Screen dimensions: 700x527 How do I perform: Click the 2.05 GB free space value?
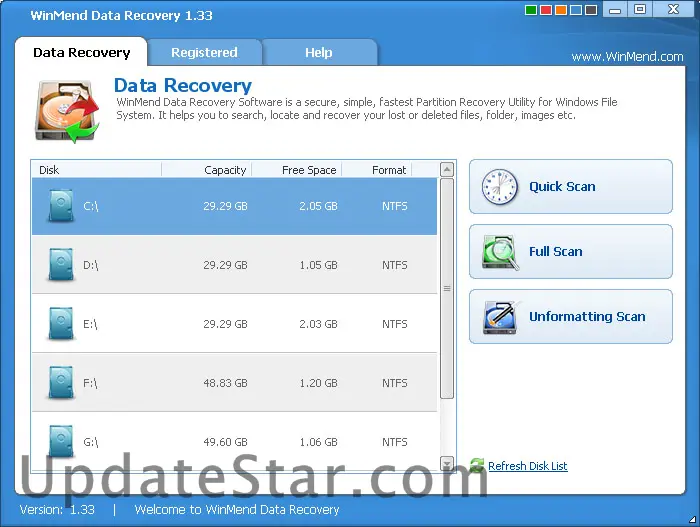click(x=318, y=206)
